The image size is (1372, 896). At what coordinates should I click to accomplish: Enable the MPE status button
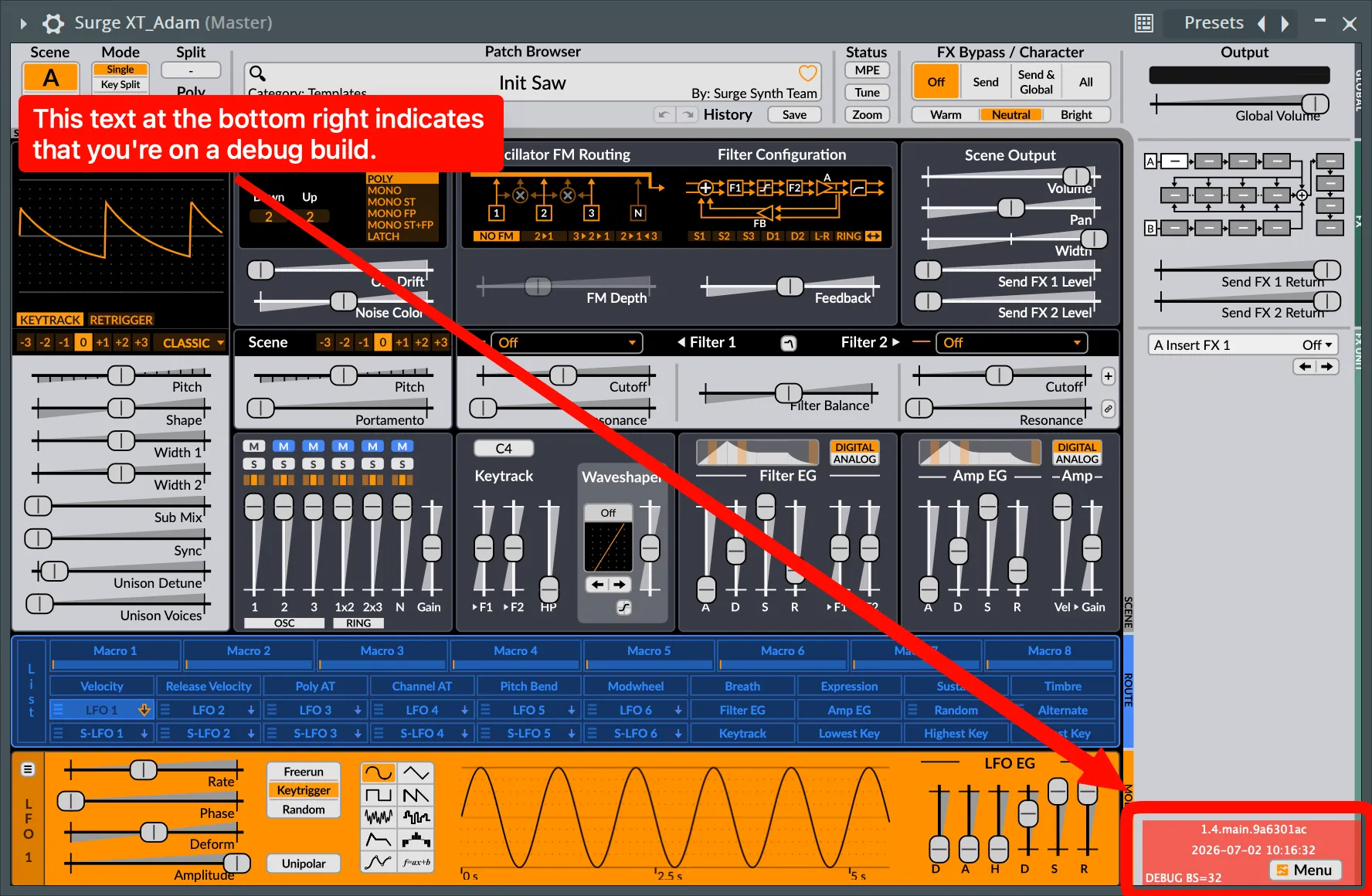[867, 70]
